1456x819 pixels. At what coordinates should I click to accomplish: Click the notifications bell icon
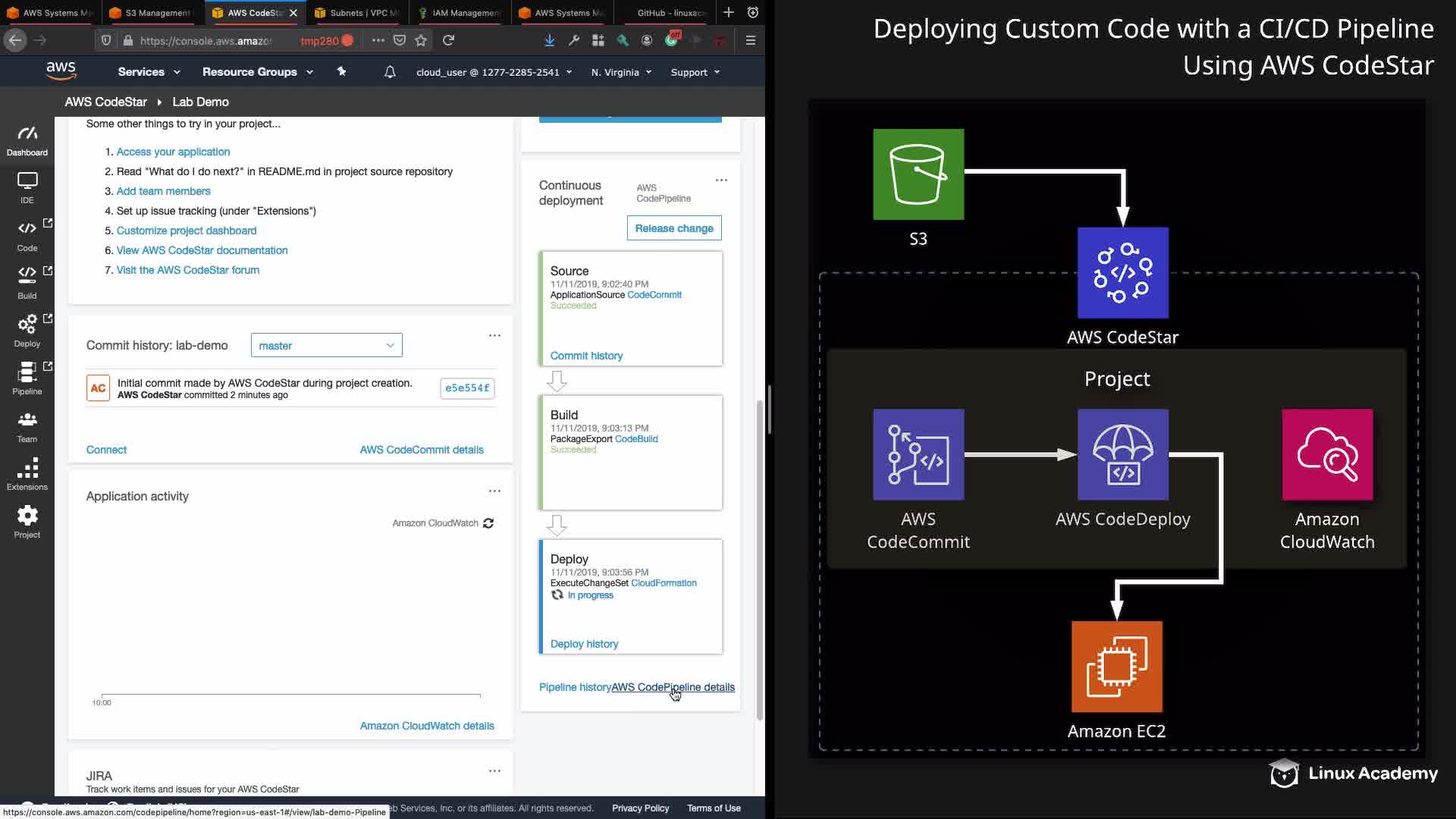click(x=390, y=72)
